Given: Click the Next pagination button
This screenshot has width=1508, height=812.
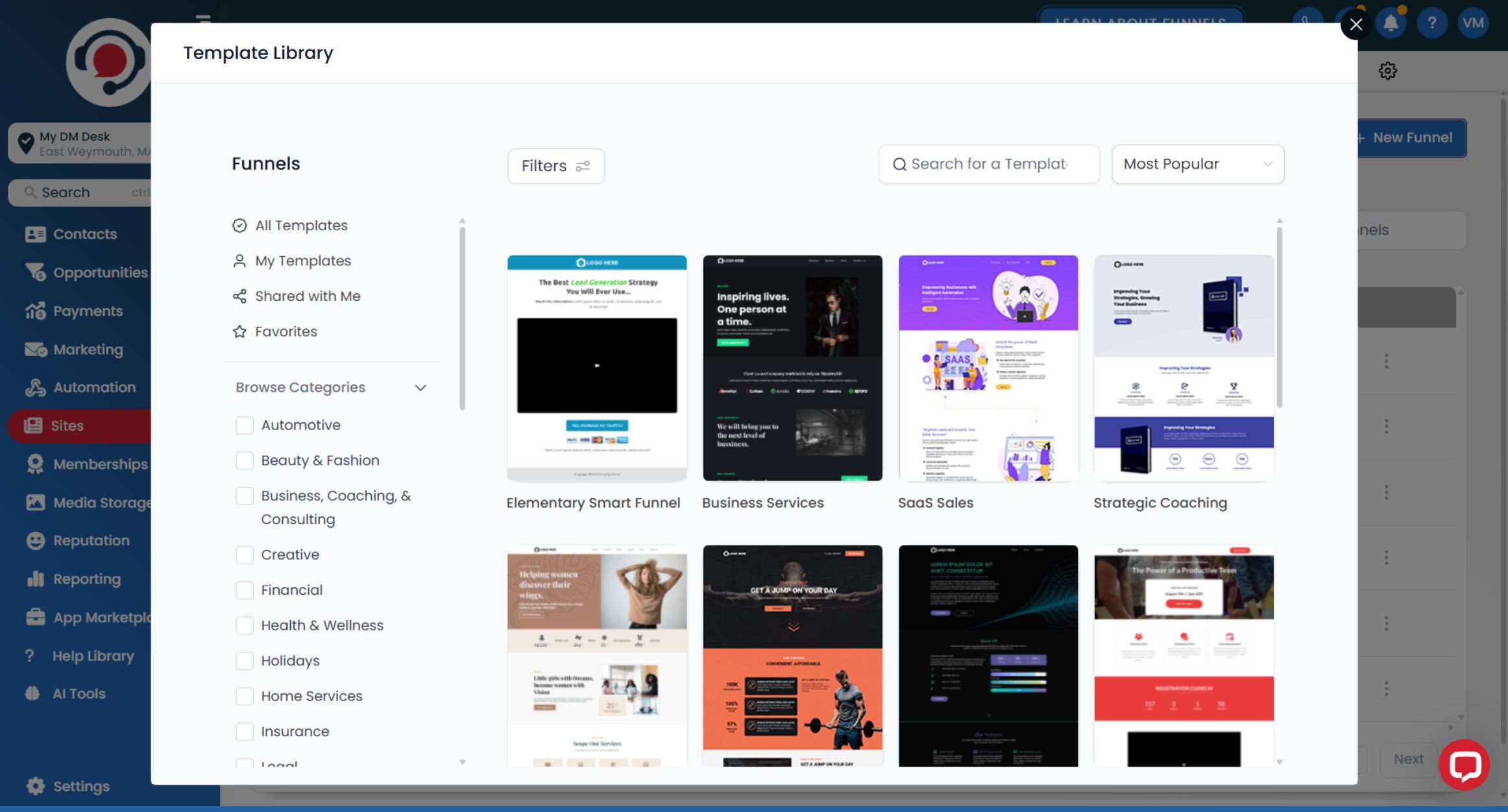Looking at the screenshot, I should point(1408,759).
